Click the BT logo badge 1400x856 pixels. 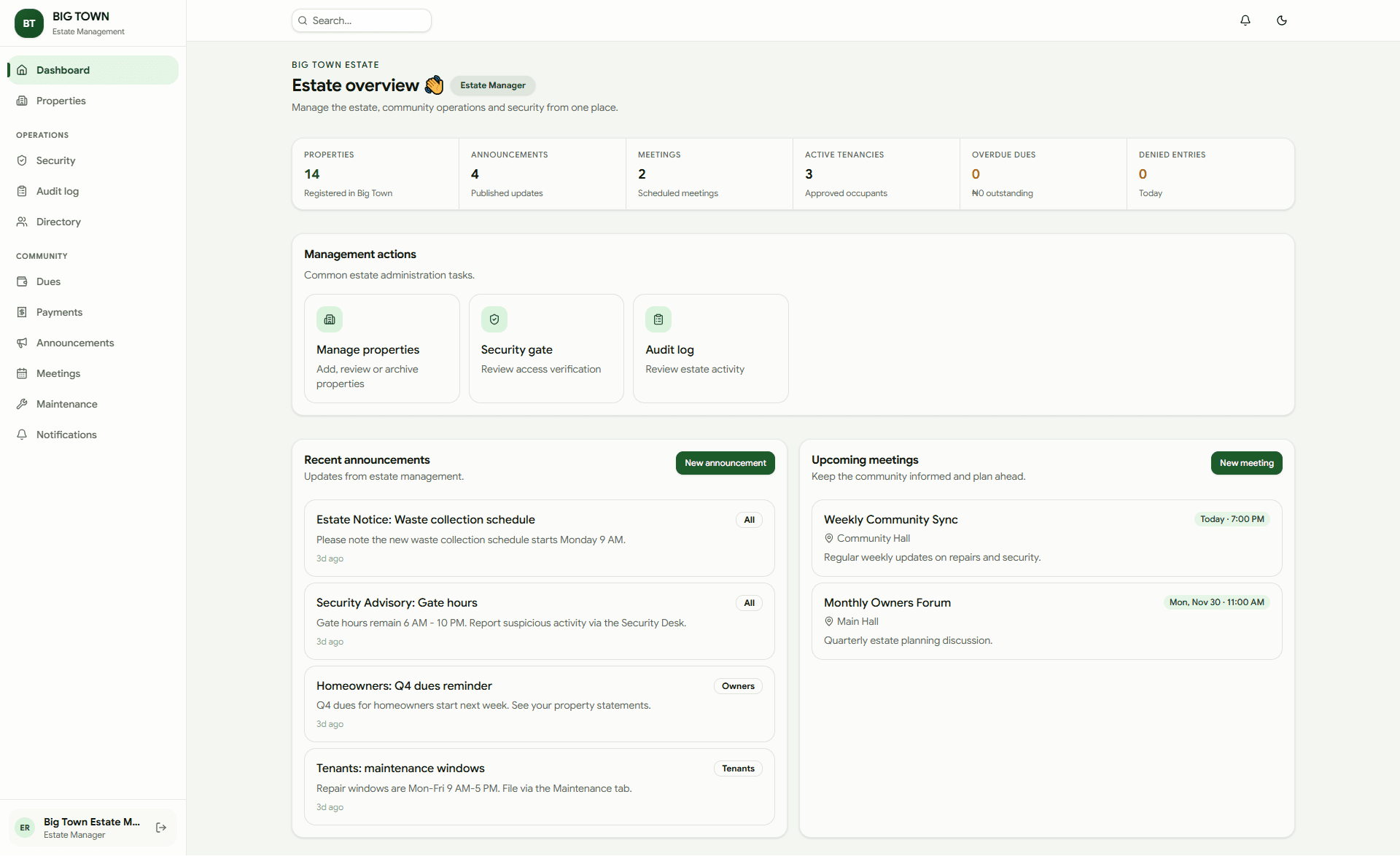(x=29, y=23)
